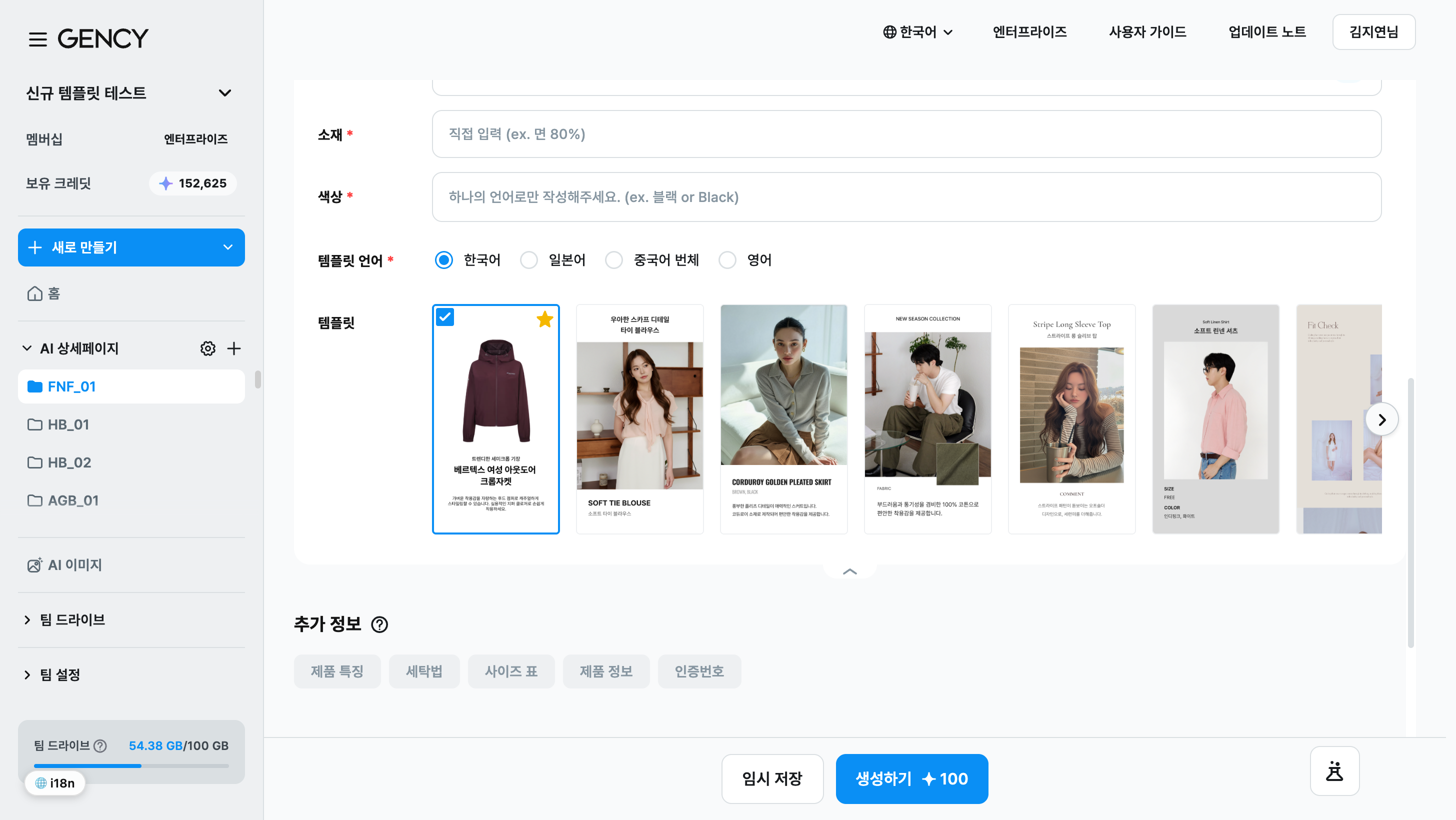Click the globe language icon
This screenshot has width=1456, height=820.
click(x=889, y=32)
